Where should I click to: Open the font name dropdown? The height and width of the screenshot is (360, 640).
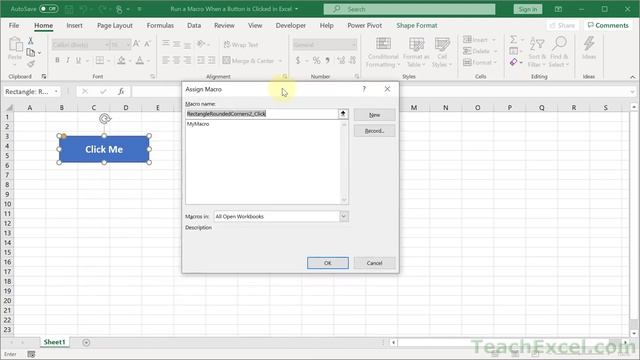click(x=107, y=44)
